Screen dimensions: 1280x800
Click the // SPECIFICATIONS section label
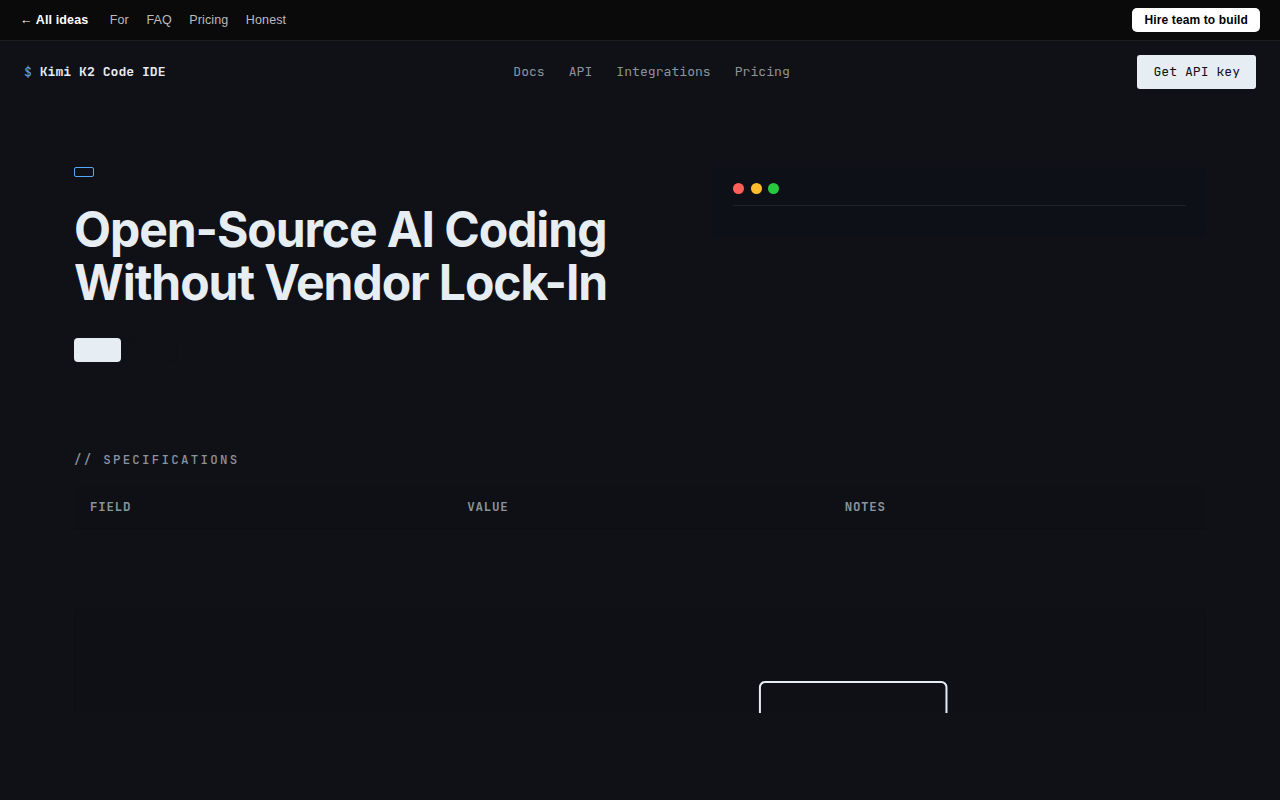156,460
